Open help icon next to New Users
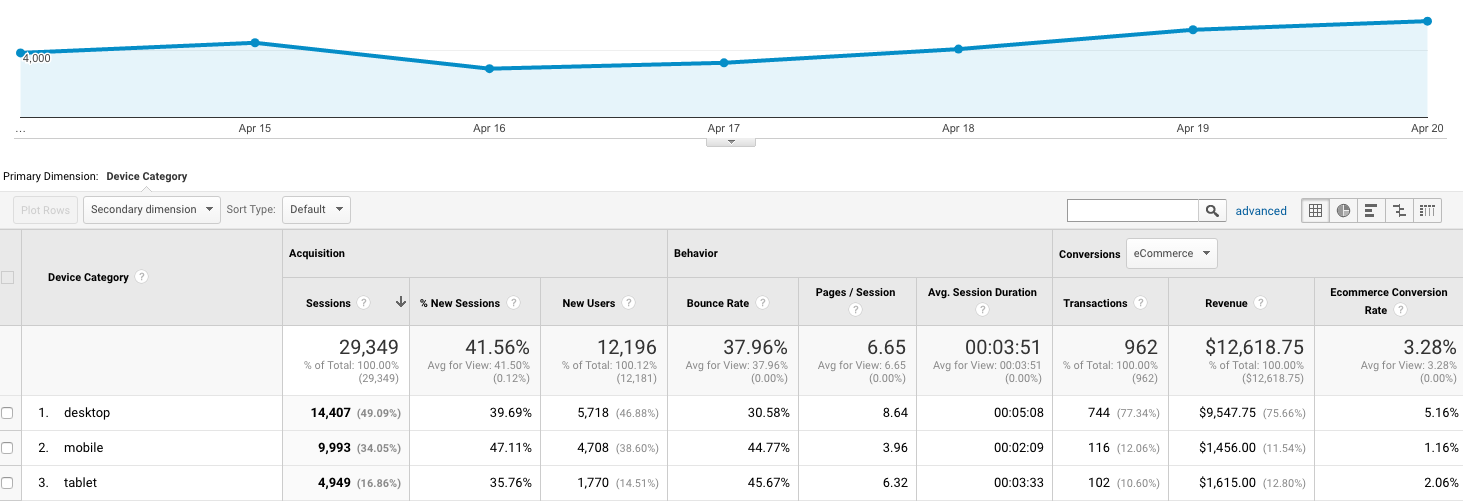The width and height of the screenshot is (1463, 503). coord(628,303)
